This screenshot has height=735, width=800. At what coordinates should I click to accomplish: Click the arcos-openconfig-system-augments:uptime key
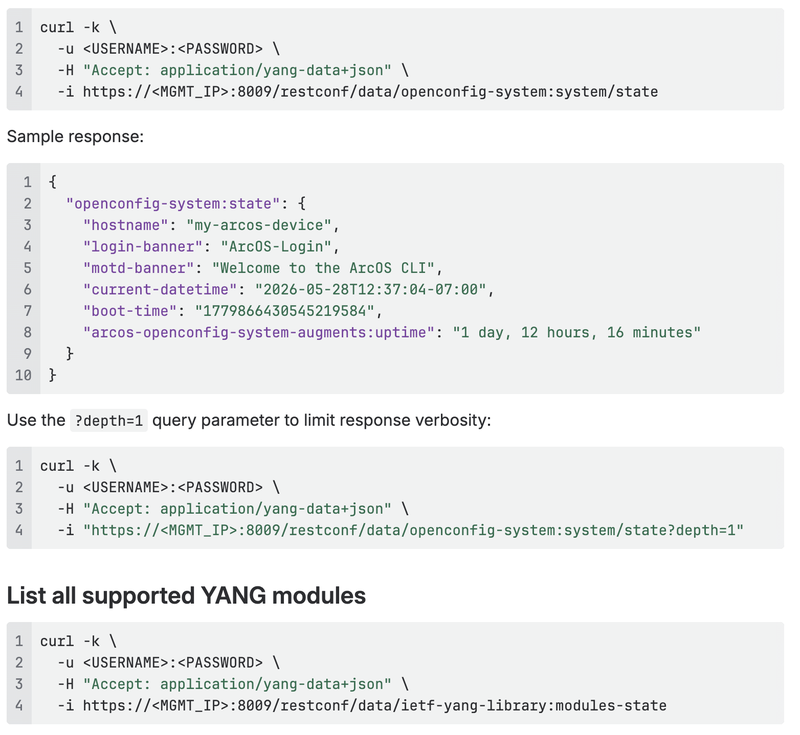[x=259, y=332]
